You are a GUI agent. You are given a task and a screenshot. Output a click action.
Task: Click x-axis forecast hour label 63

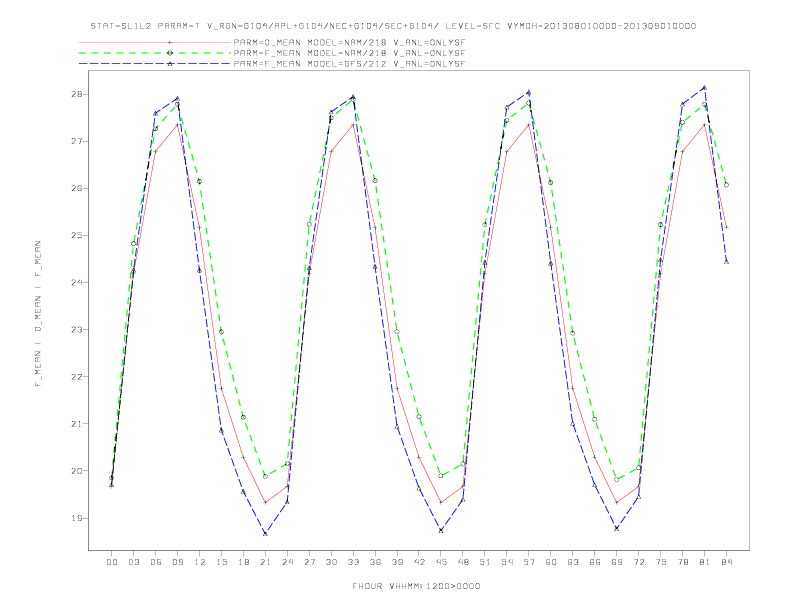(573, 562)
